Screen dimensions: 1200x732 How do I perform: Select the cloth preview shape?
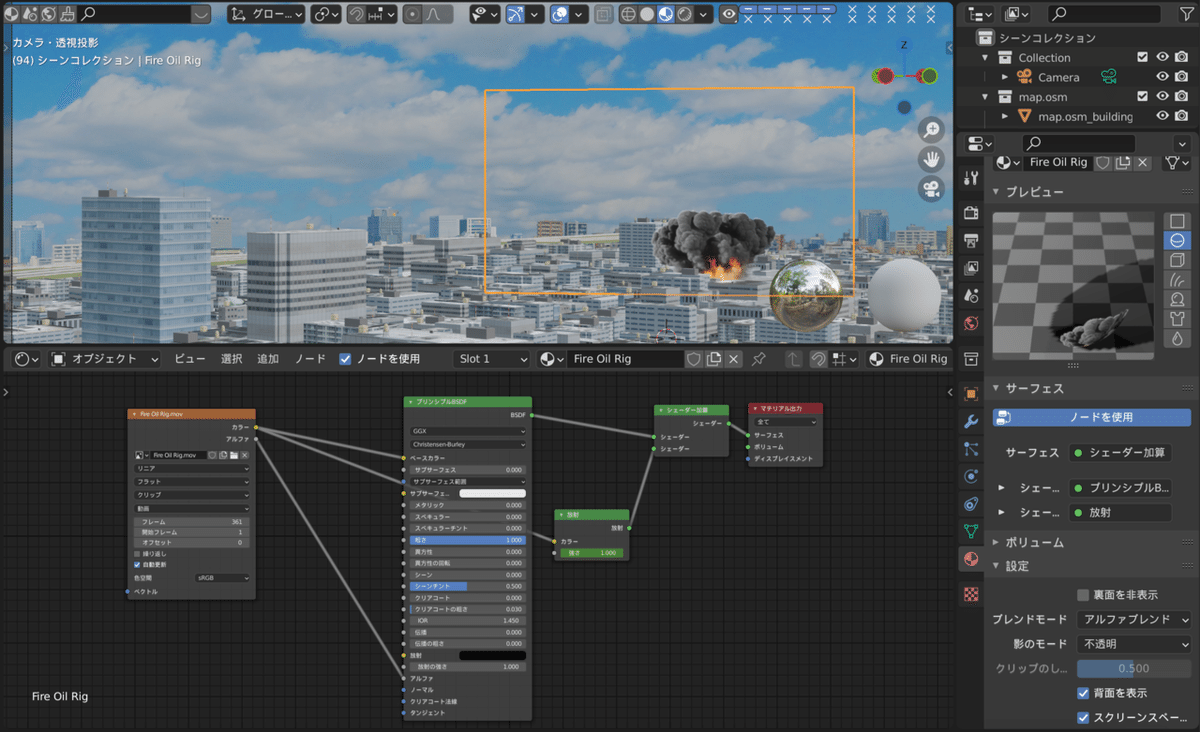point(1177,319)
